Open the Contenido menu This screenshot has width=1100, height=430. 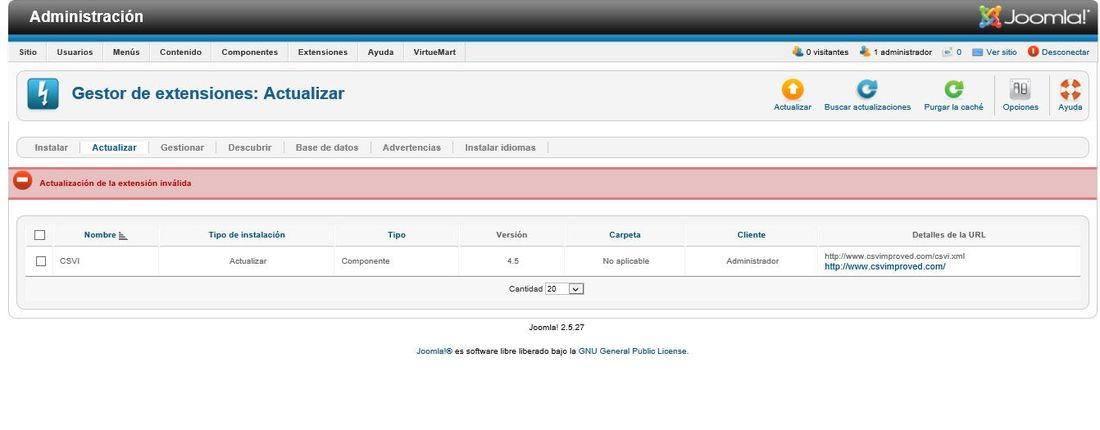coord(180,52)
